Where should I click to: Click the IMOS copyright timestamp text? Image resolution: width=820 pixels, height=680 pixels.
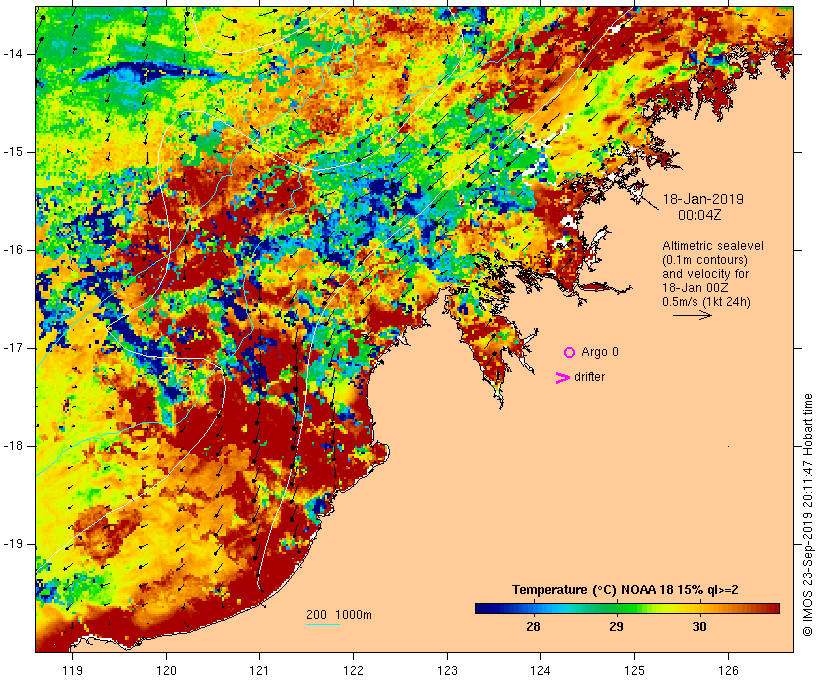click(x=808, y=515)
